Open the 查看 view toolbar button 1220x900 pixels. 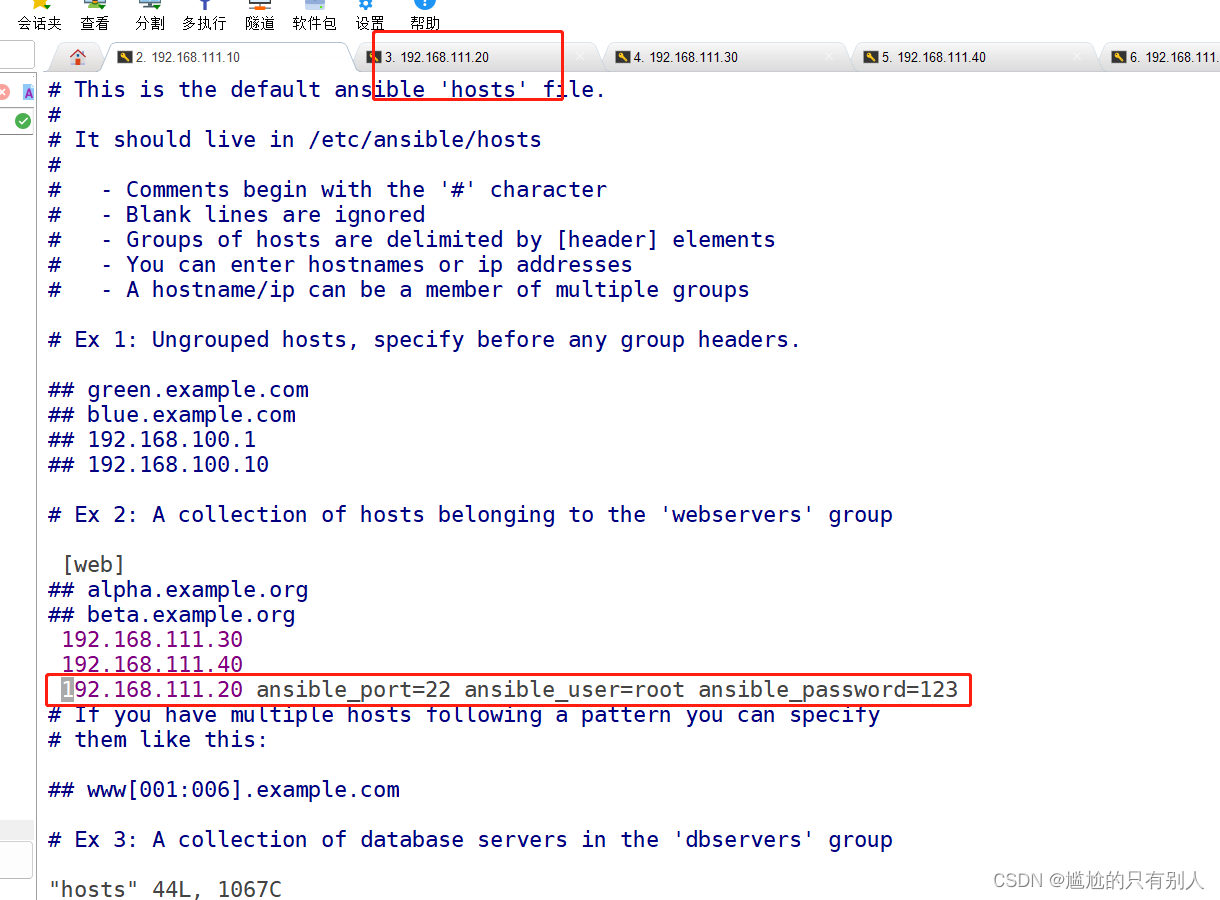[95, 15]
